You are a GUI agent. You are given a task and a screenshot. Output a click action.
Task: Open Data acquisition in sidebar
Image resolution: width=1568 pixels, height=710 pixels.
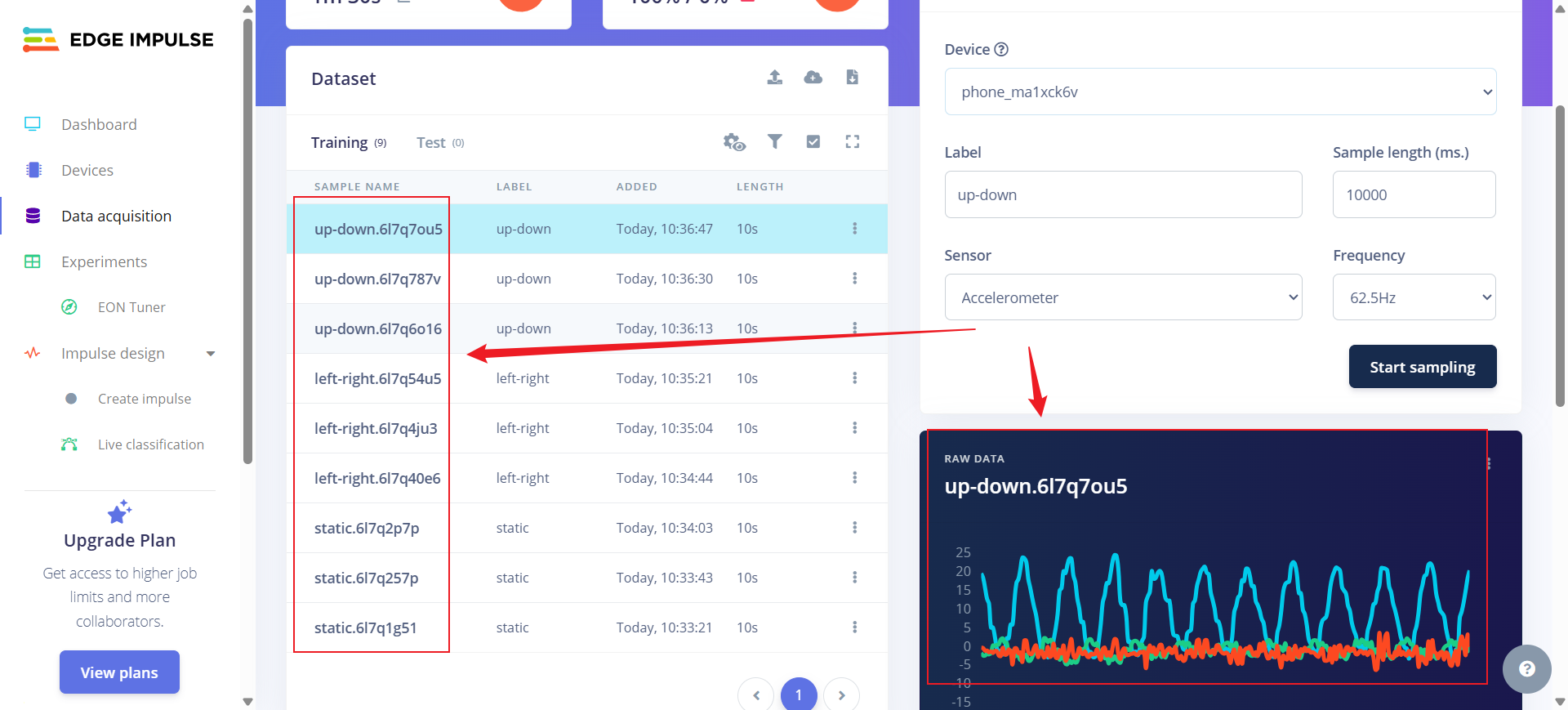tap(116, 216)
